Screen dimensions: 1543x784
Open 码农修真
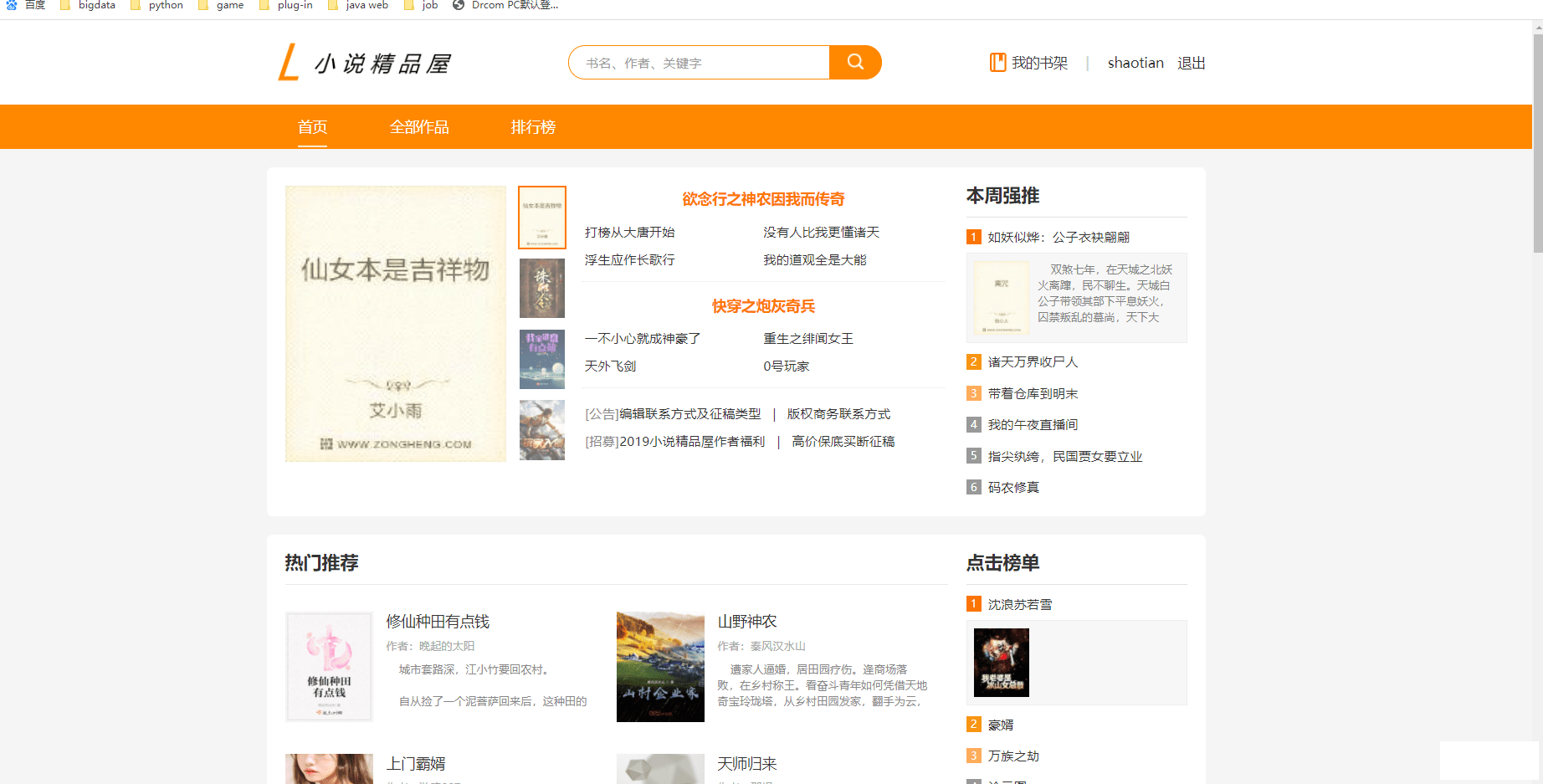point(1013,488)
